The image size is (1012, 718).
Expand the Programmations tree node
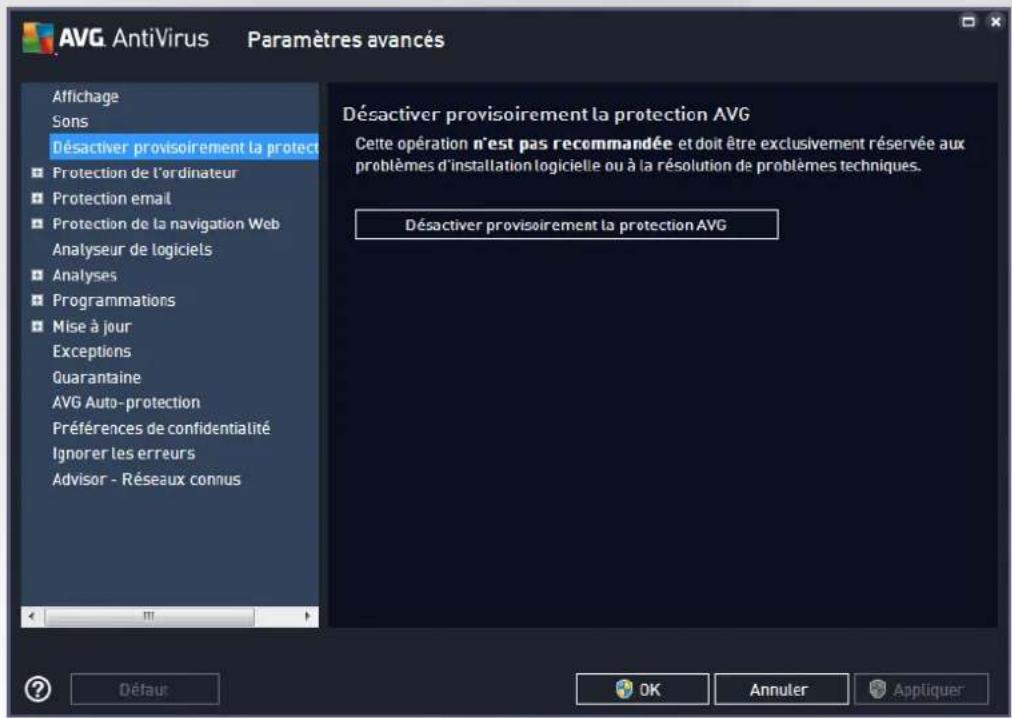point(37,300)
